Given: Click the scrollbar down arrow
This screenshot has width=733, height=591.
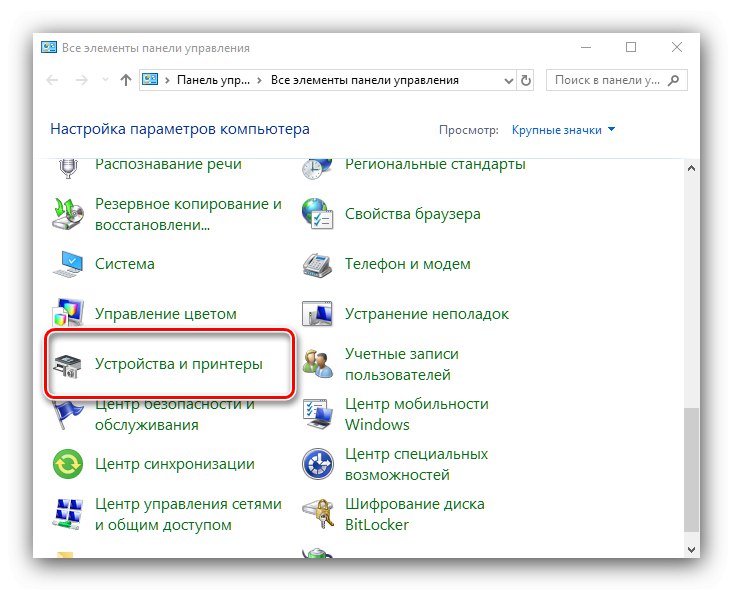Looking at the screenshot, I should point(692,550).
